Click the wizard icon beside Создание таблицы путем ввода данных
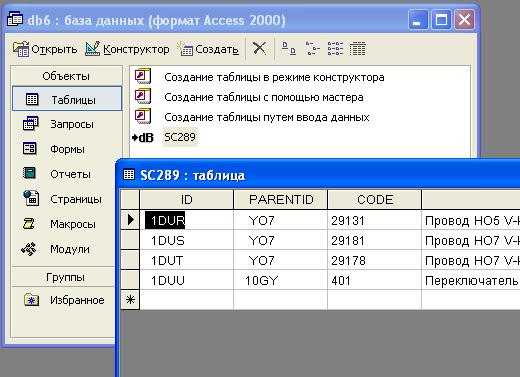 [x=143, y=116]
